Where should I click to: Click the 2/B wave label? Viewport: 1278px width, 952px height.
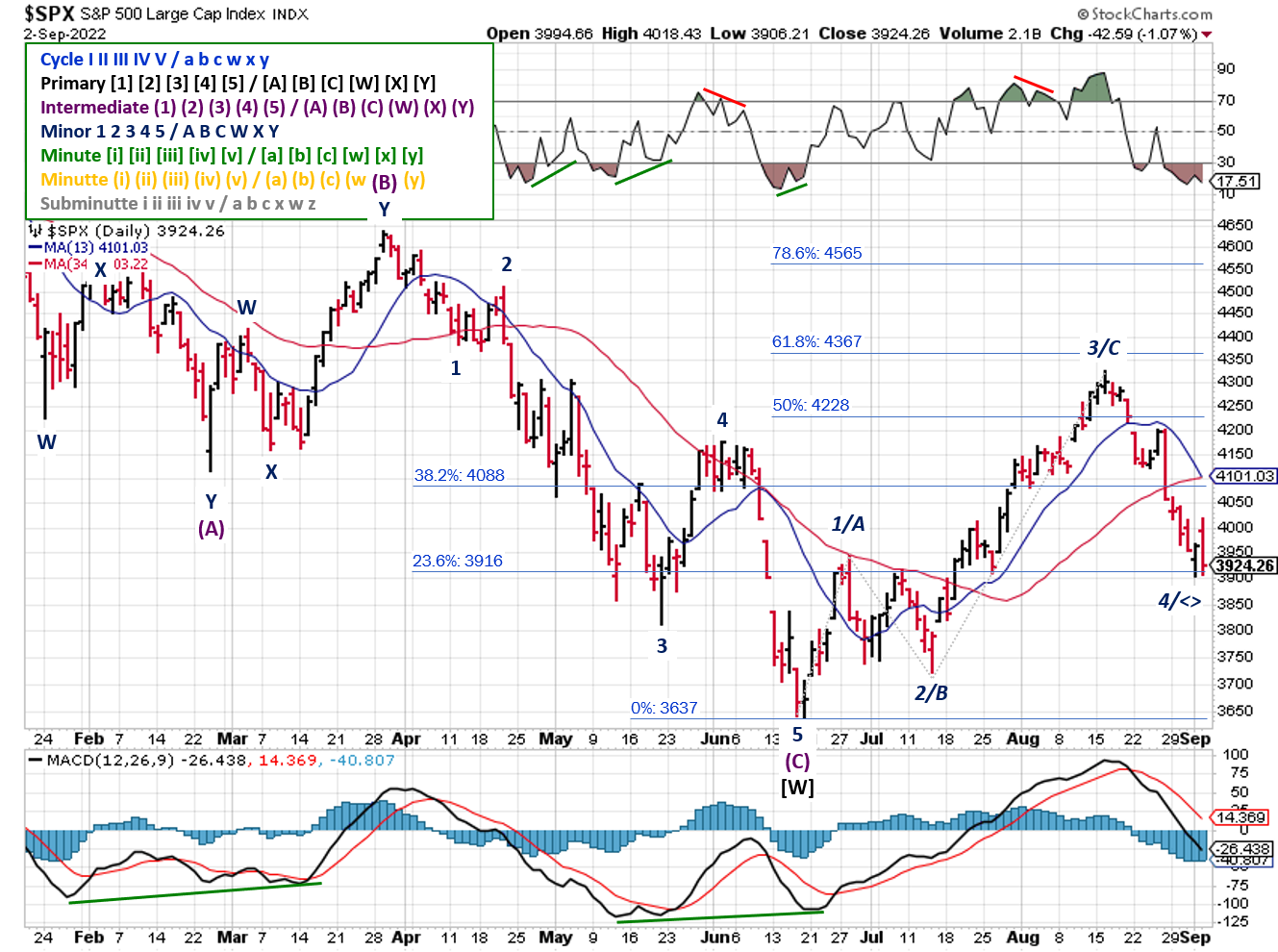[931, 692]
